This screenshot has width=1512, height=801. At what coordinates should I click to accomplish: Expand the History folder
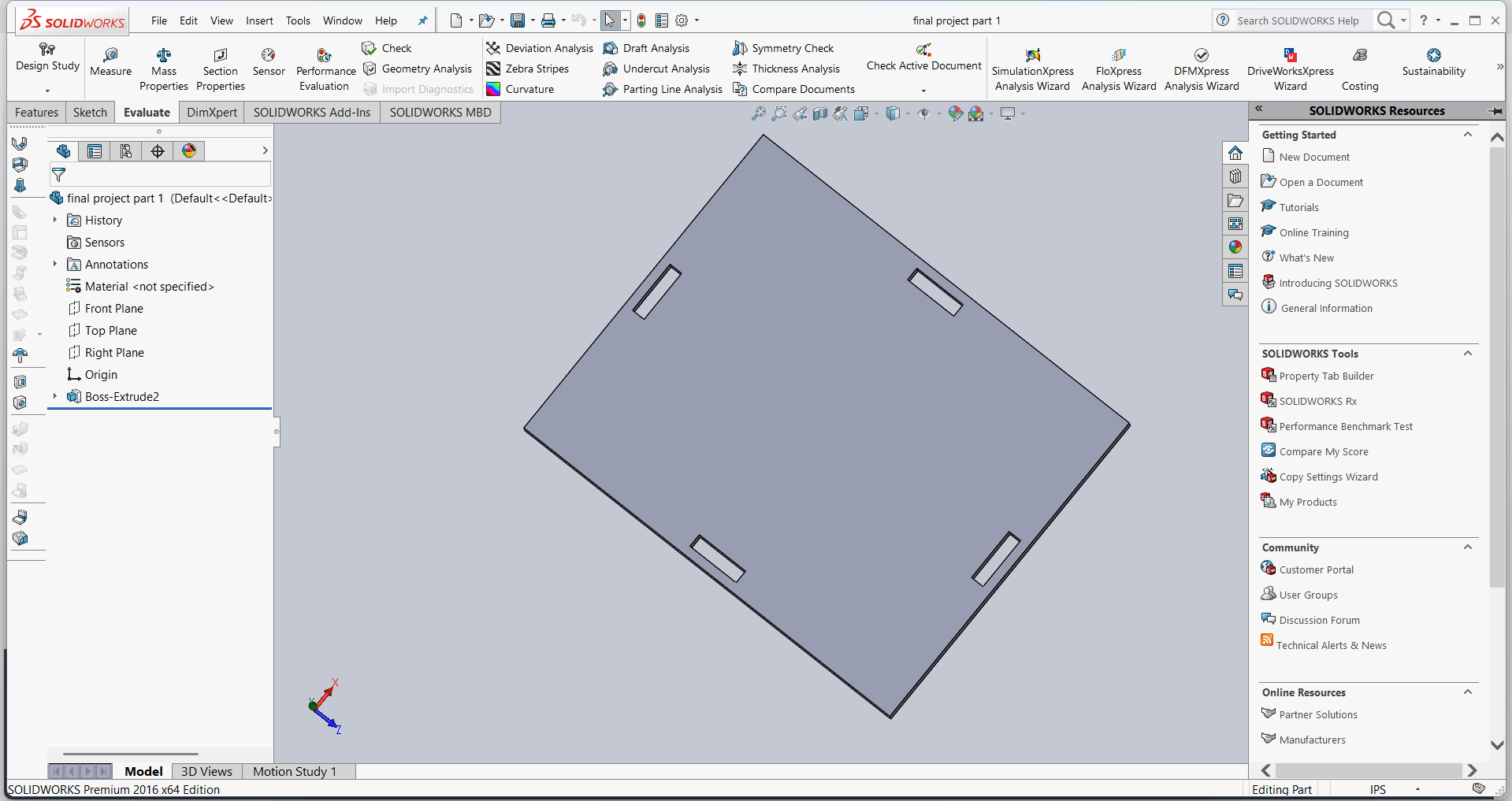point(54,220)
